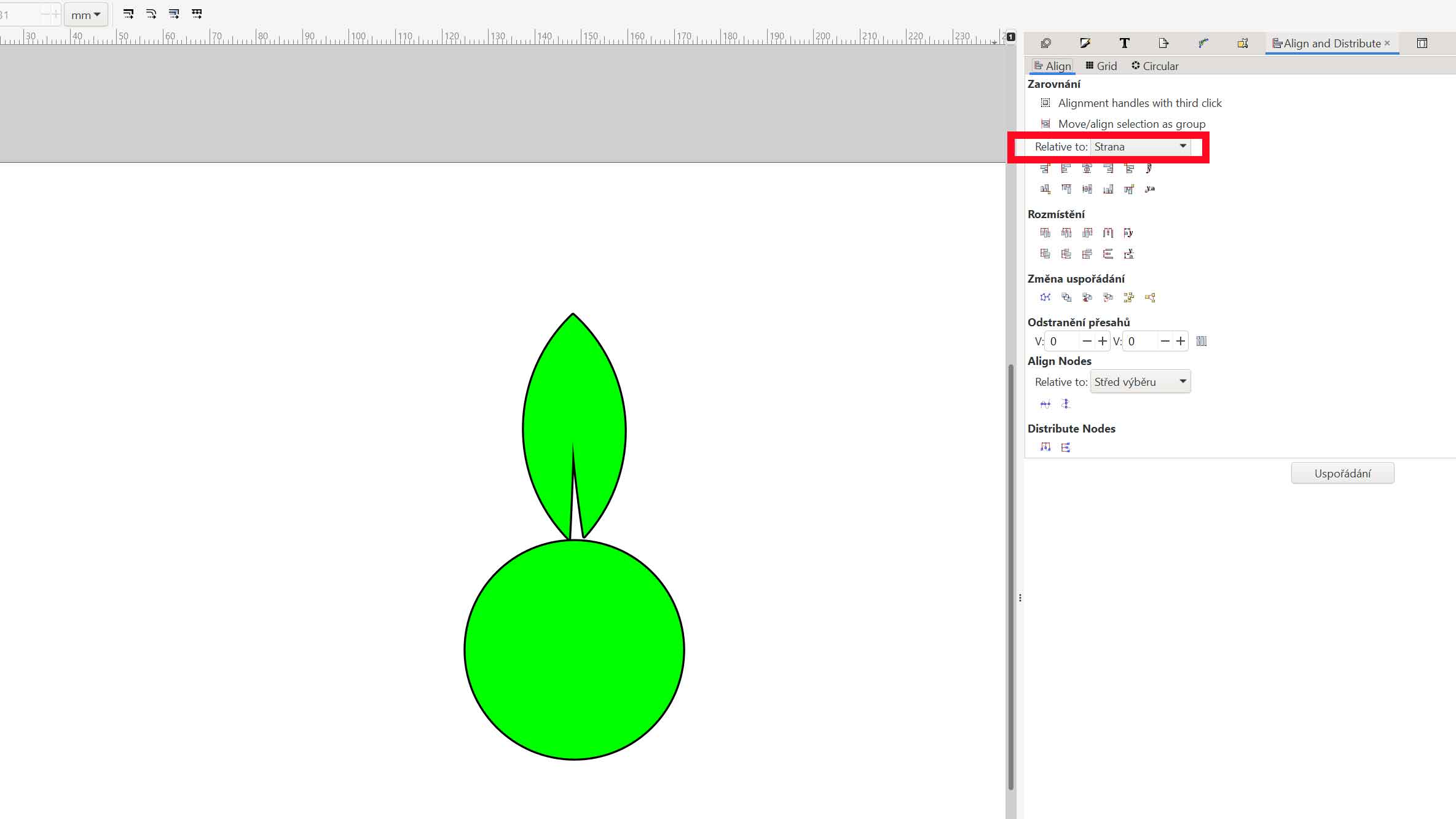Click distribute nodes horizontally icon
Screen dimensions: 1456x819
[1045, 447]
